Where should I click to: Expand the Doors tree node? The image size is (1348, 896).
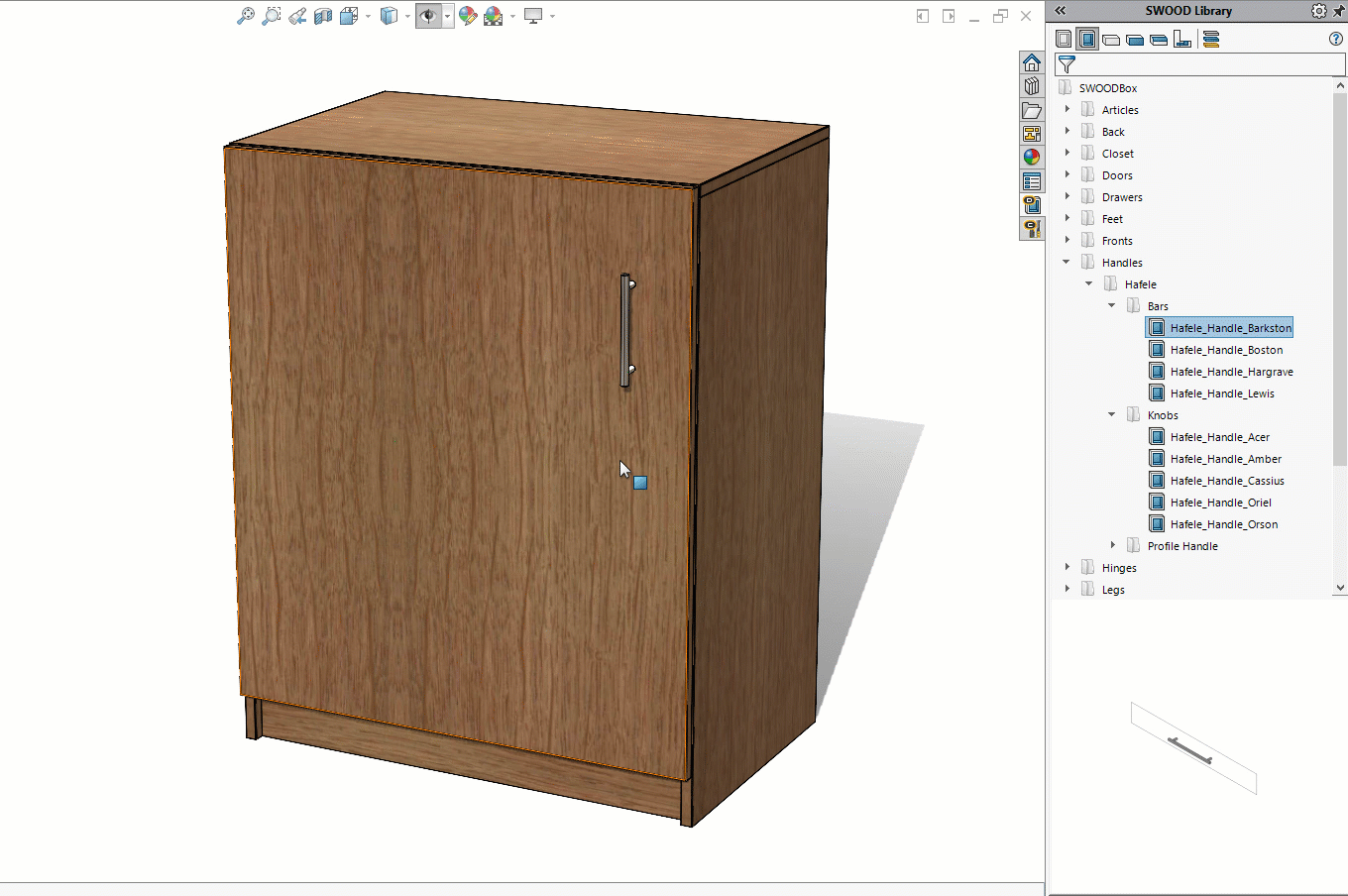[1067, 174]
